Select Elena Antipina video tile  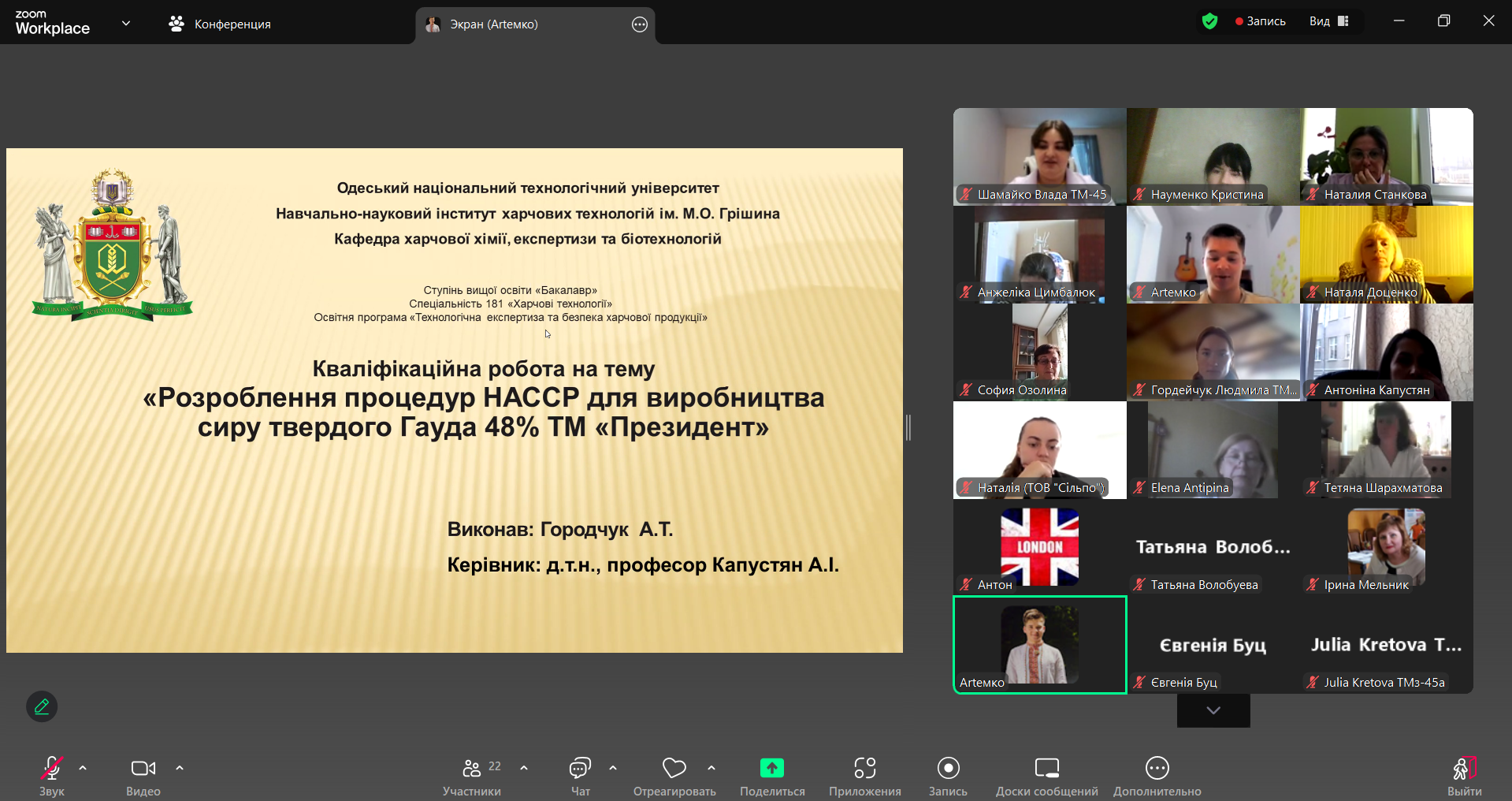point(1213,450)
